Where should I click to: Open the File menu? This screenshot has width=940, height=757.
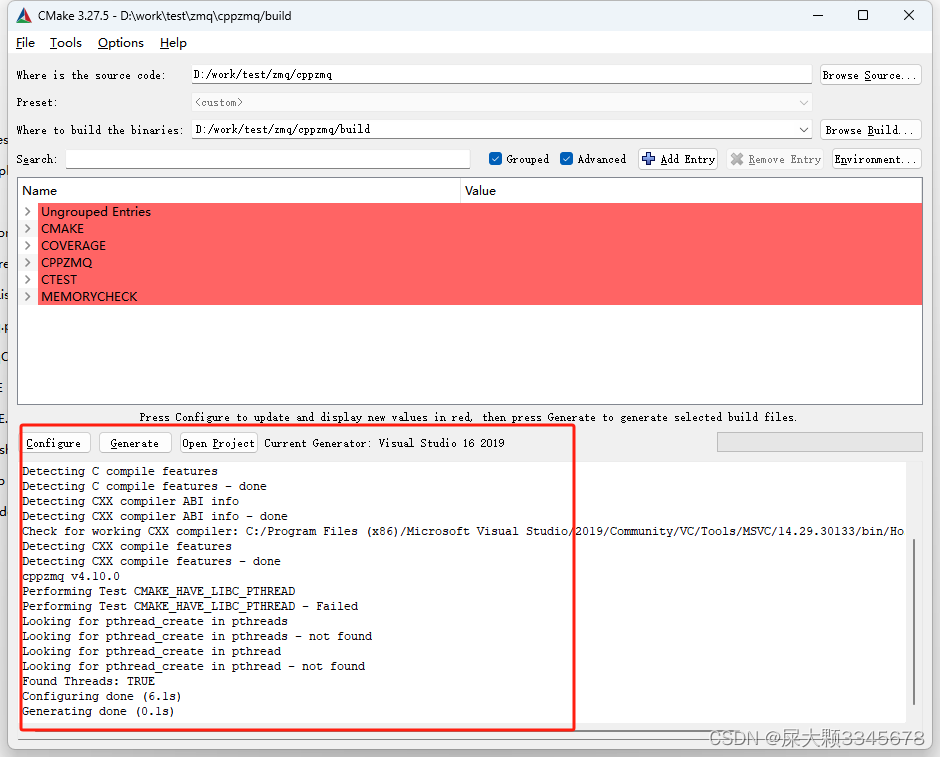(25, 43)
